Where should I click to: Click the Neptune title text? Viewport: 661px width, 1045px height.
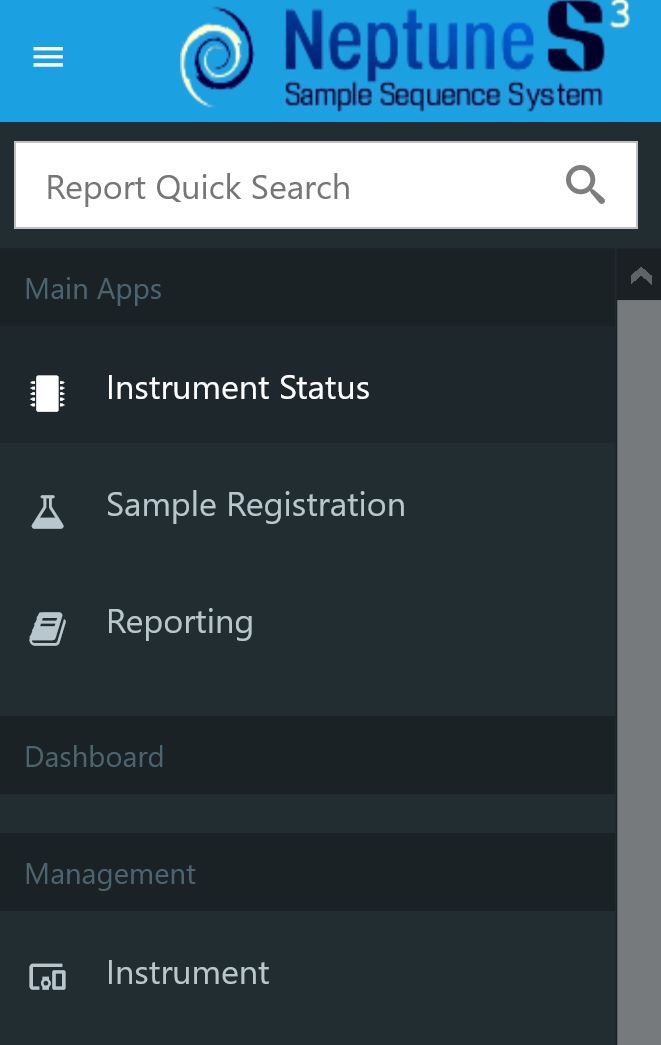pos(406,45)
